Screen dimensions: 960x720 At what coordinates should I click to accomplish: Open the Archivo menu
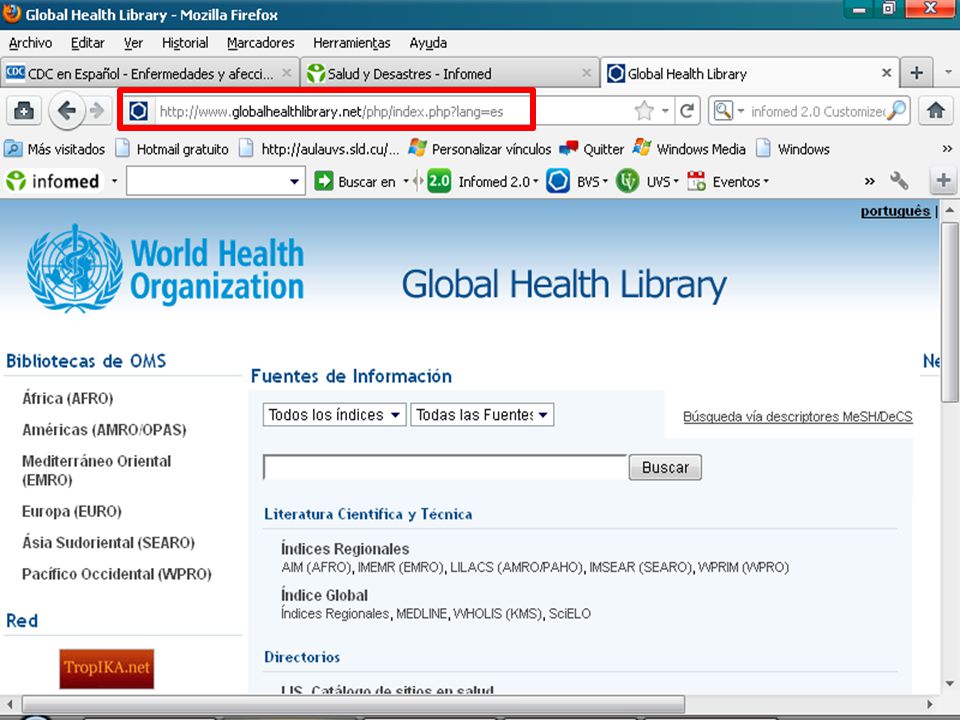point(30,43)
